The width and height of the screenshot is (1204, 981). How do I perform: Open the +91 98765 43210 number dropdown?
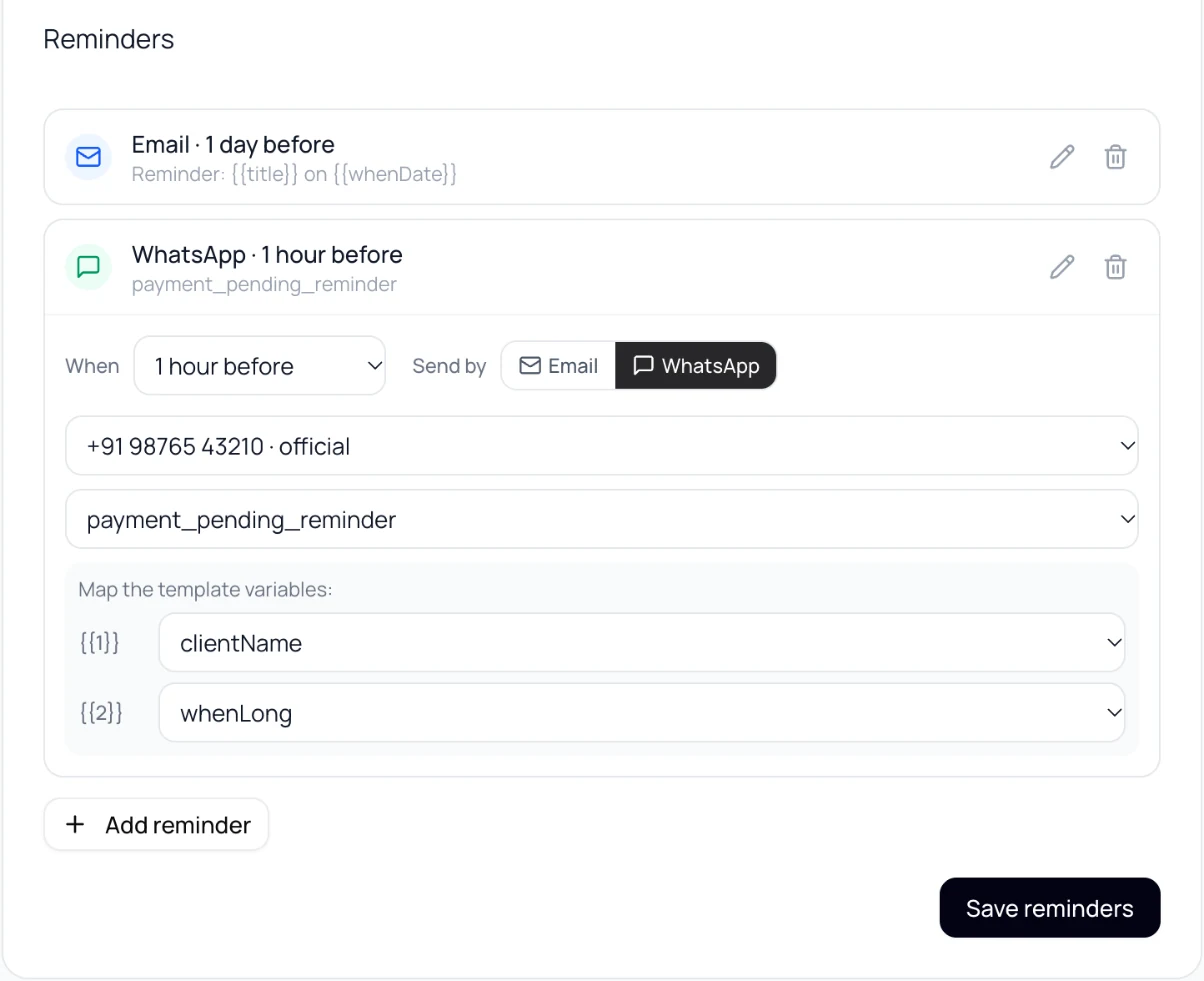tap(602, 446)
